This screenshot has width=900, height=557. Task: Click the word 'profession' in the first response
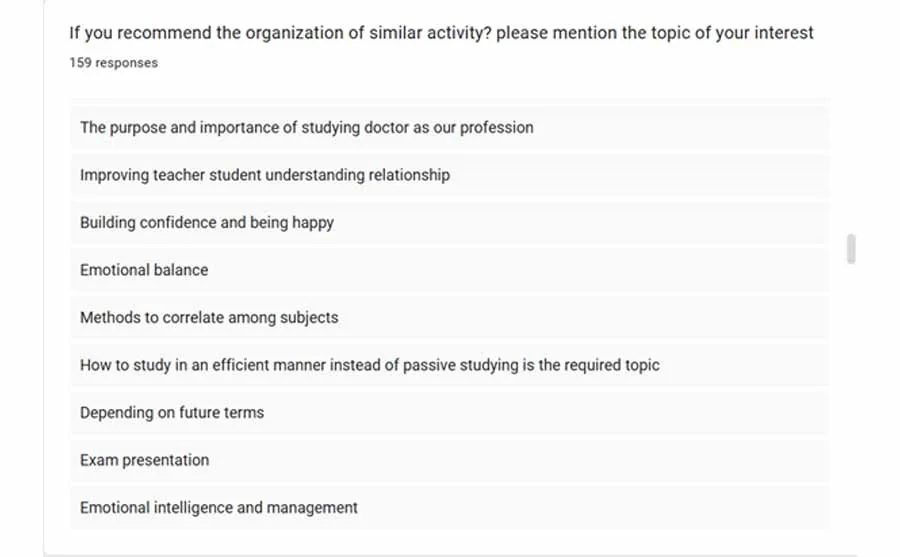click(496, 128)
